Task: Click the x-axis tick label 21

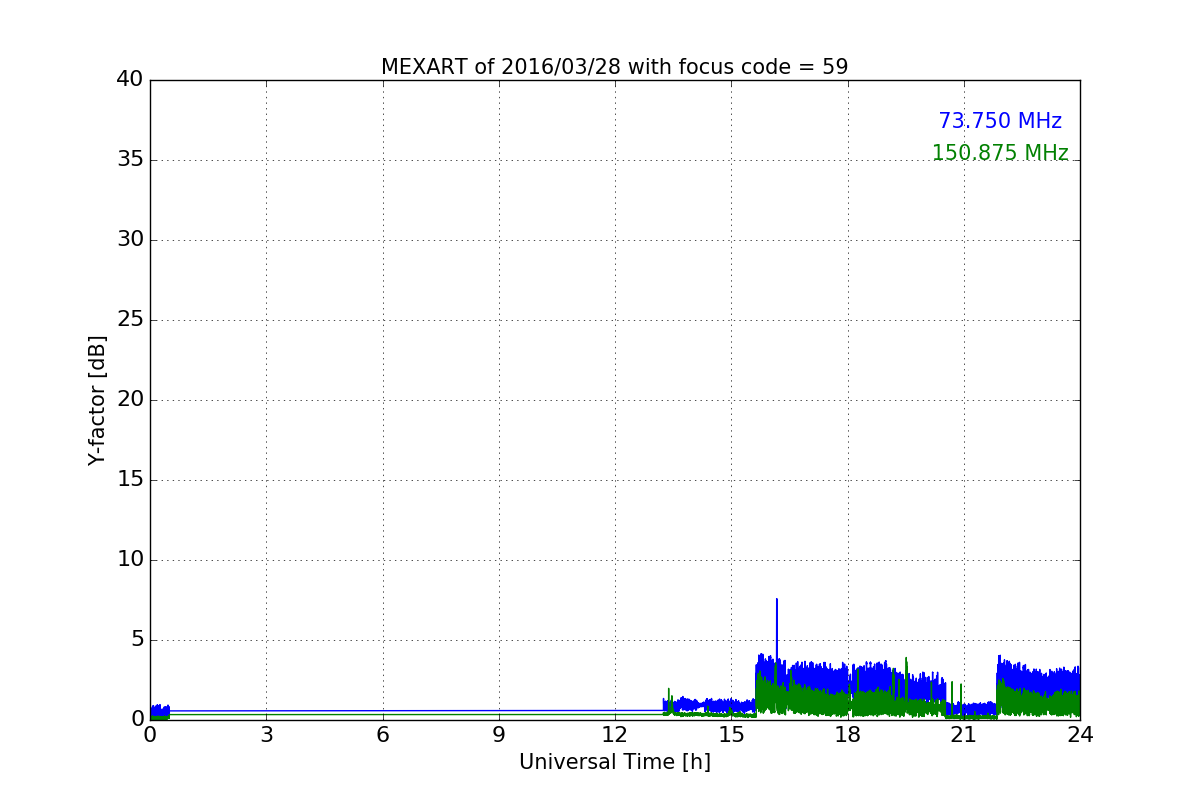Action: pyautogui.click(x=964, y=735)
